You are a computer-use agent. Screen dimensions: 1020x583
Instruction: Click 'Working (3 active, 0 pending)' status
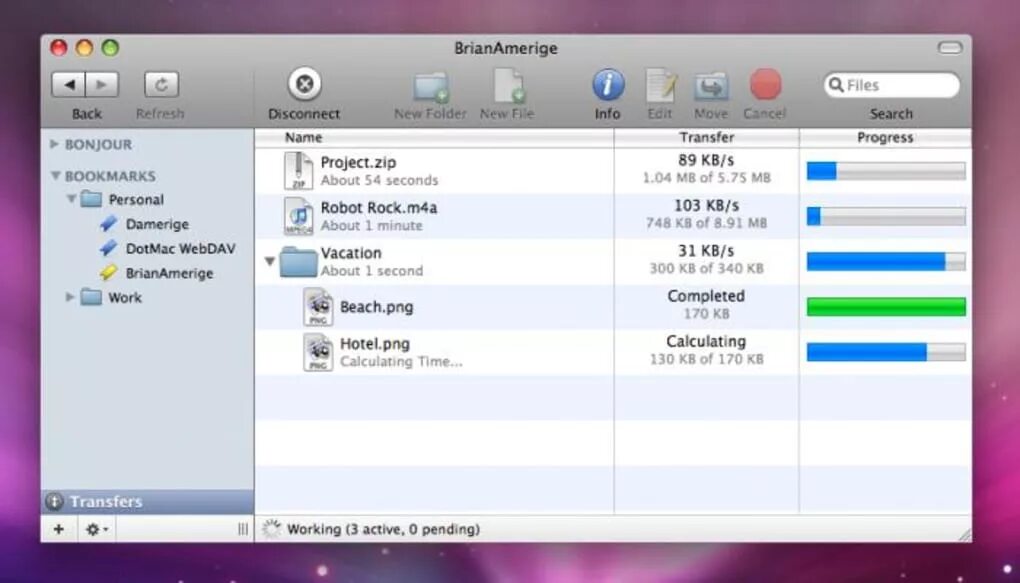click(x=384, y=529)
